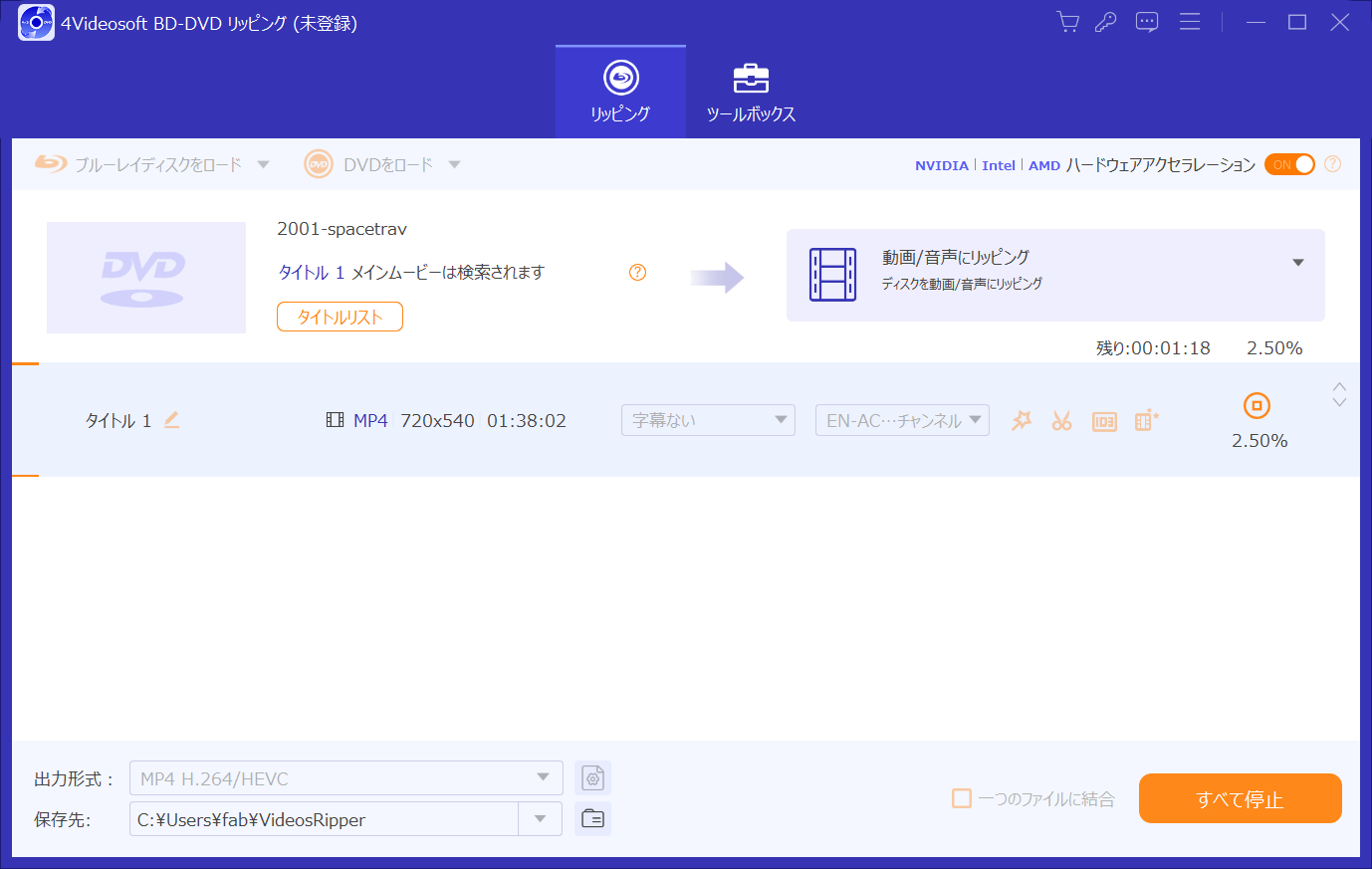Click the scissors cut icon
The width and height of the screenshot is (1372, 869).
pyautogui.click(x=1062, y=420)
